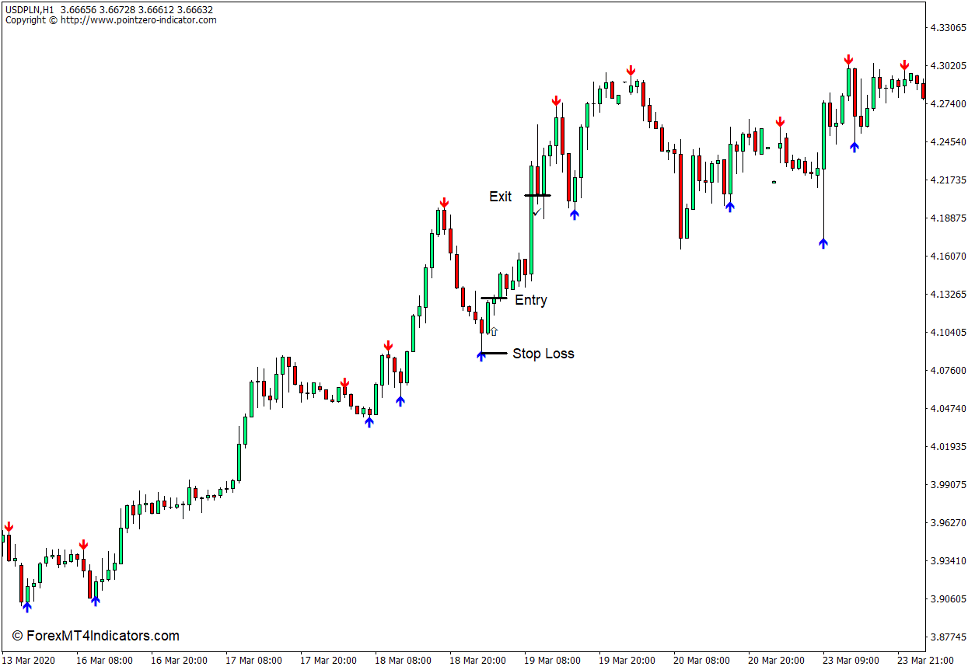Select the leftmost red sell arrow on the chart
The image size is (977, 670).
pos(8,527)
